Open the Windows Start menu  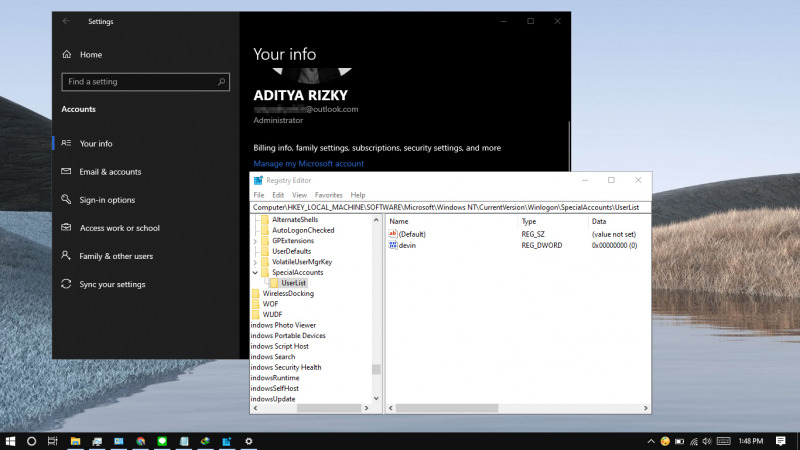(10, 441)
